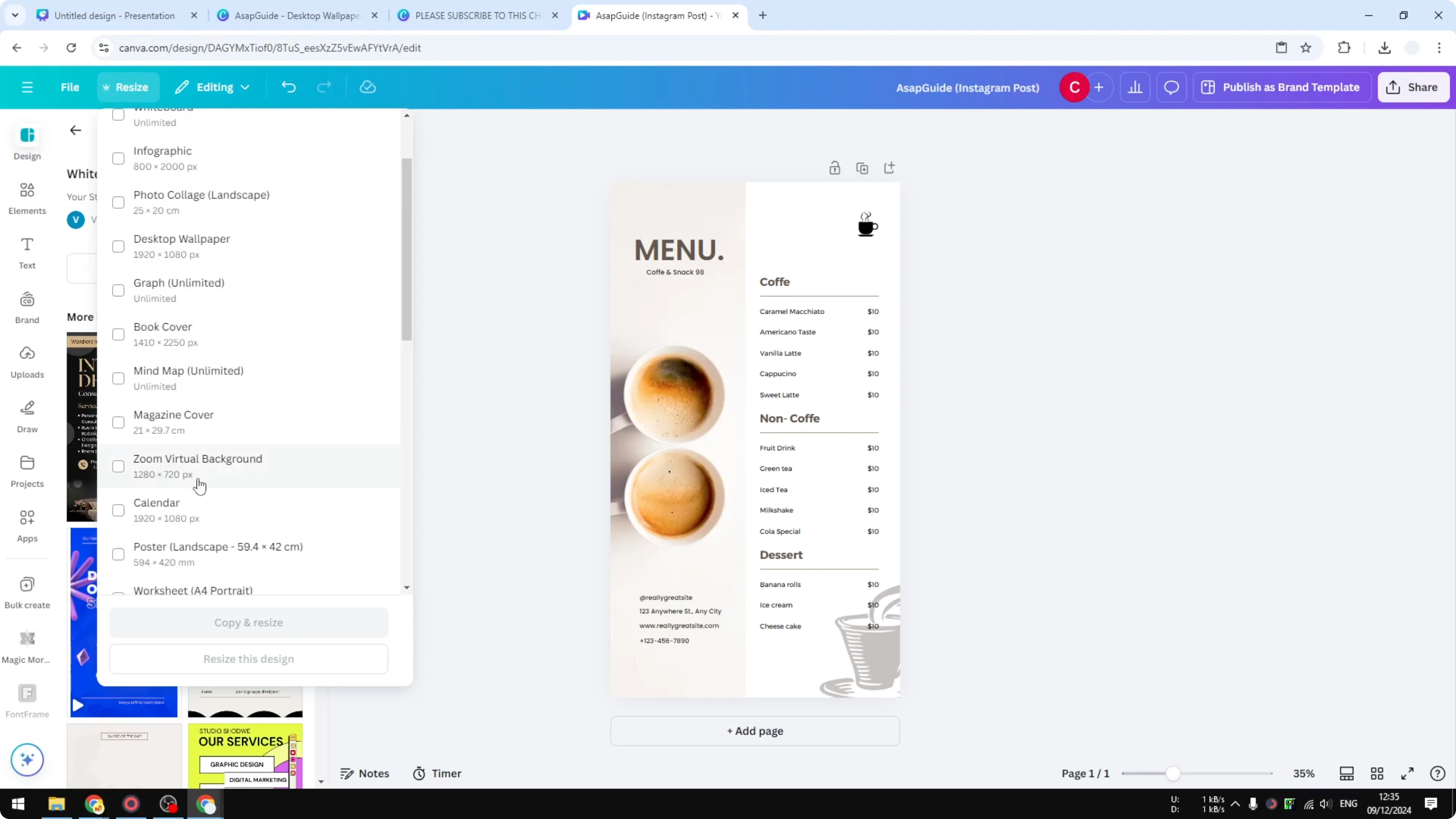Image resolution: width=1456 pixels, height=819 pixels.
Task: Select the OUR SERVICES template thumbnail
Action: (x=245, y=756)
